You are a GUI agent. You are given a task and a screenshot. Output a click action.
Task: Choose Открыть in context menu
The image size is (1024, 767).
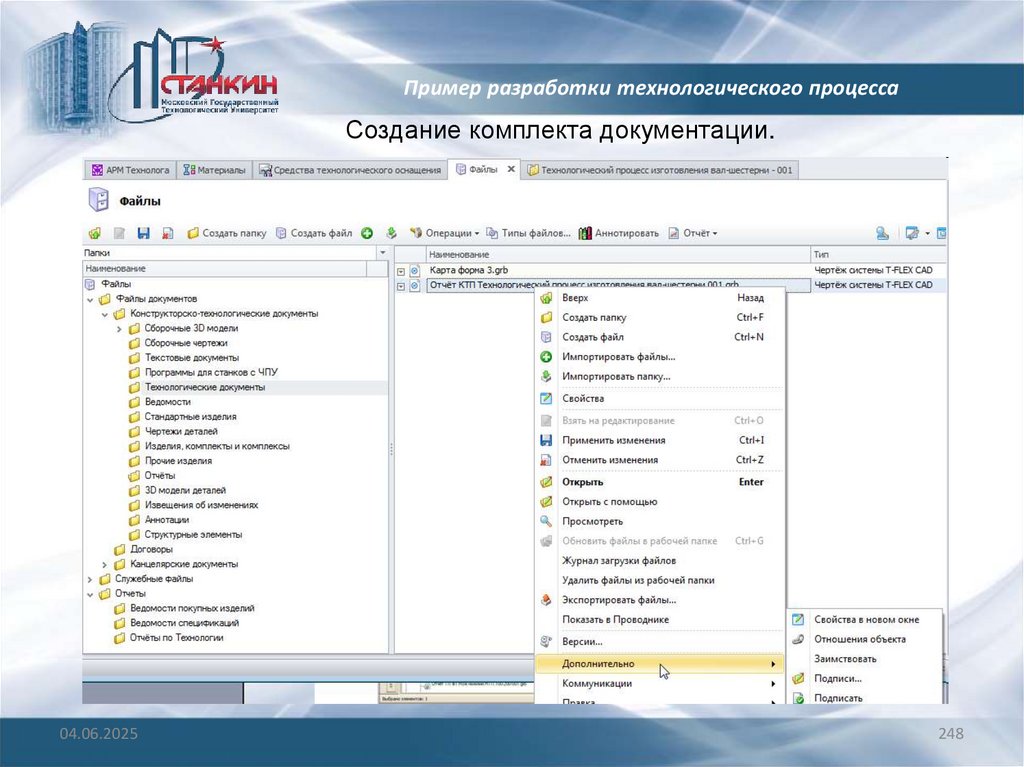660,482
